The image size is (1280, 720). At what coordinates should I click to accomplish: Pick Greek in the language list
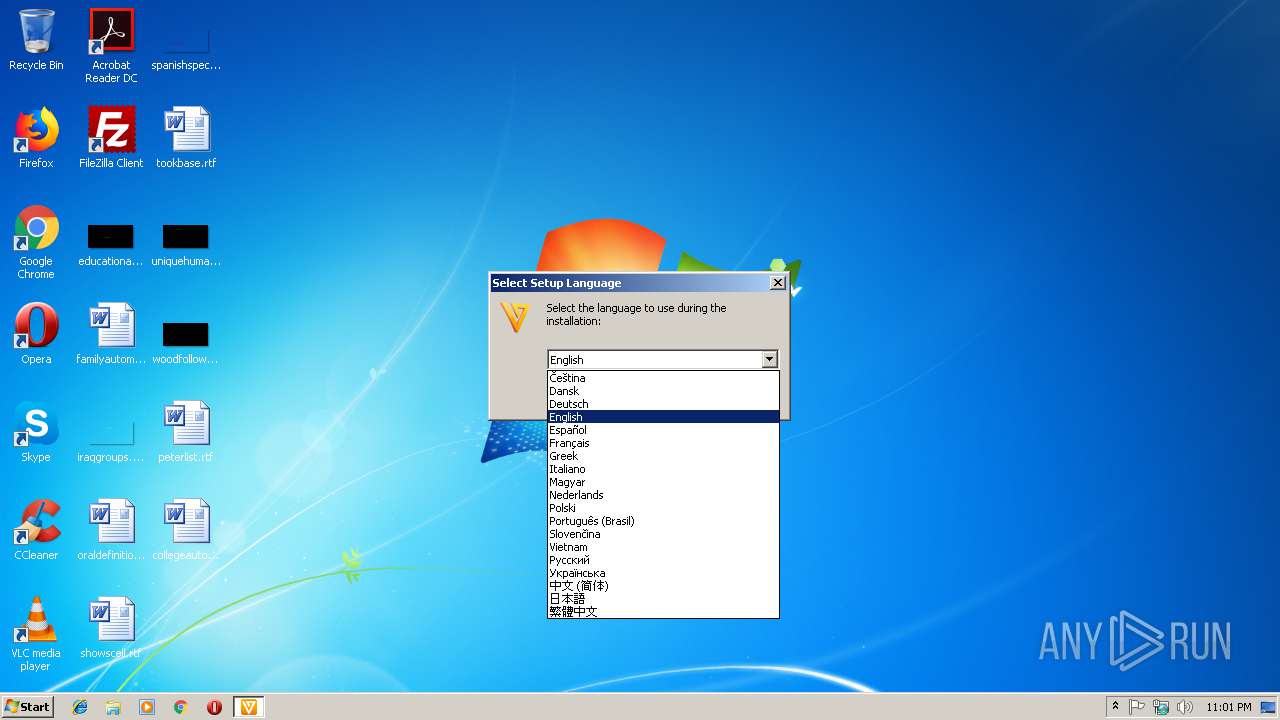663,456
